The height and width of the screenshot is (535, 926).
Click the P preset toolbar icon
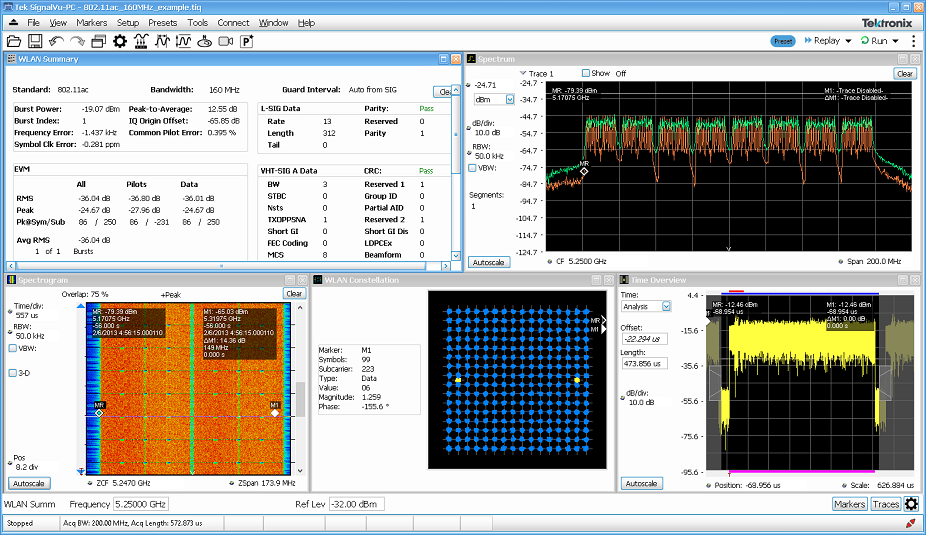pos(247,41)
